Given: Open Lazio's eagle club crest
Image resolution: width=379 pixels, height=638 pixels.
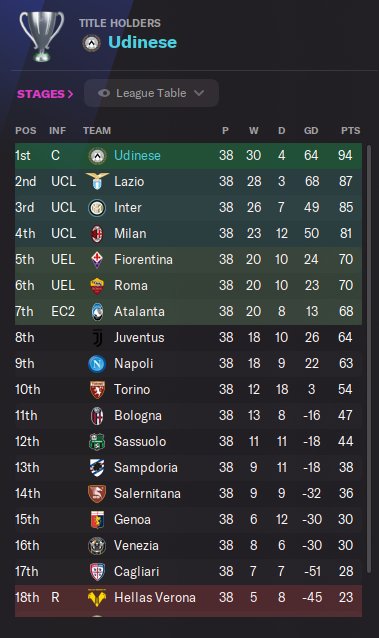Looking at the screenshot, I should click(x=97, y=181).
